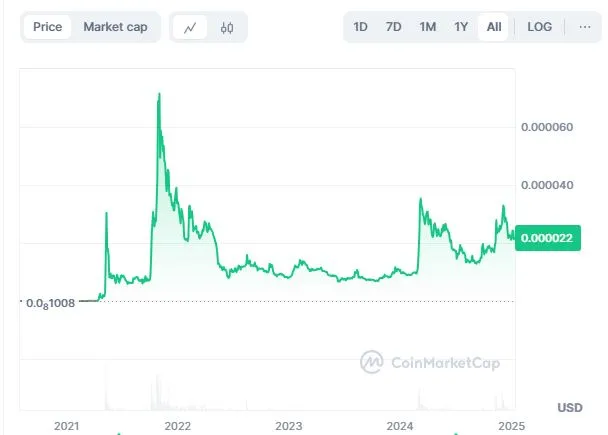Select the All time range
Image resolution: width=608 pixels, height=435 pixels.
click(x=494, y=27)
